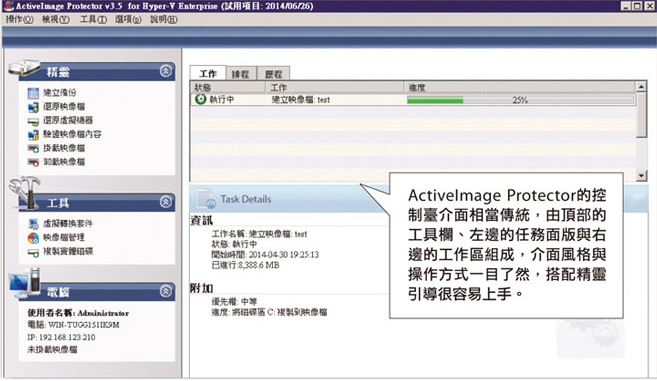Click task list scrollbar down arrow
The height and width of the screenshot is (381, 657).
[x=641, y=176]
